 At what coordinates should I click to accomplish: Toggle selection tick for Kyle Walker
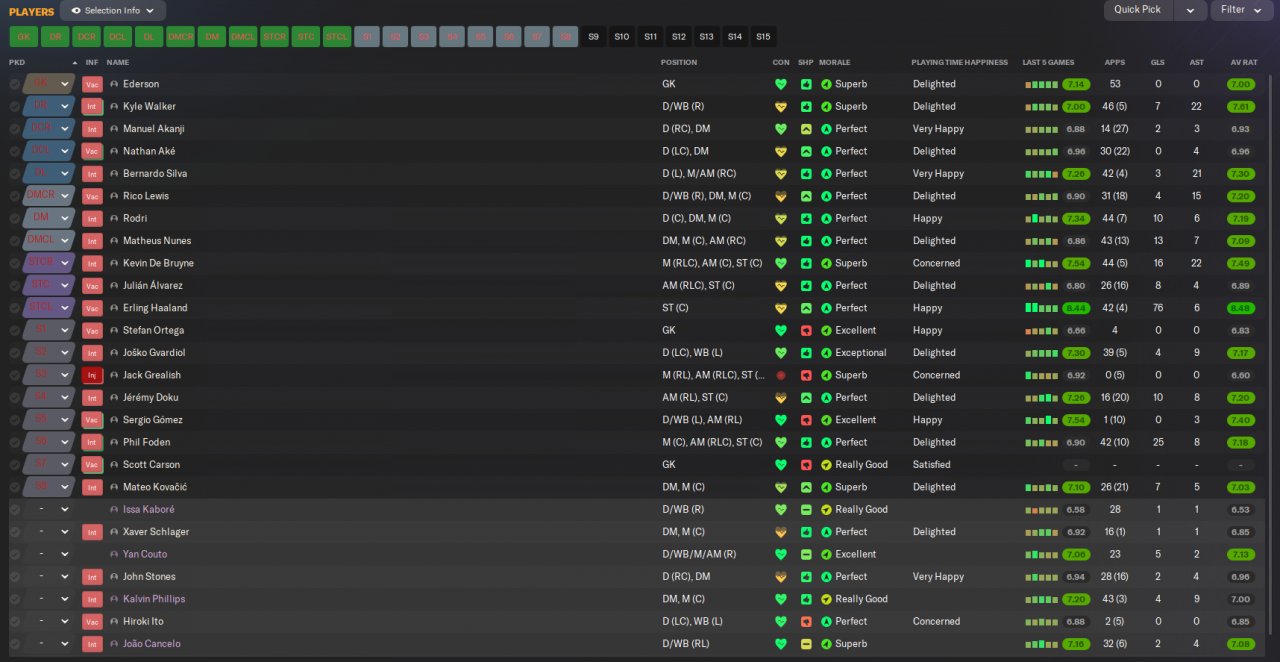[14, 107]
